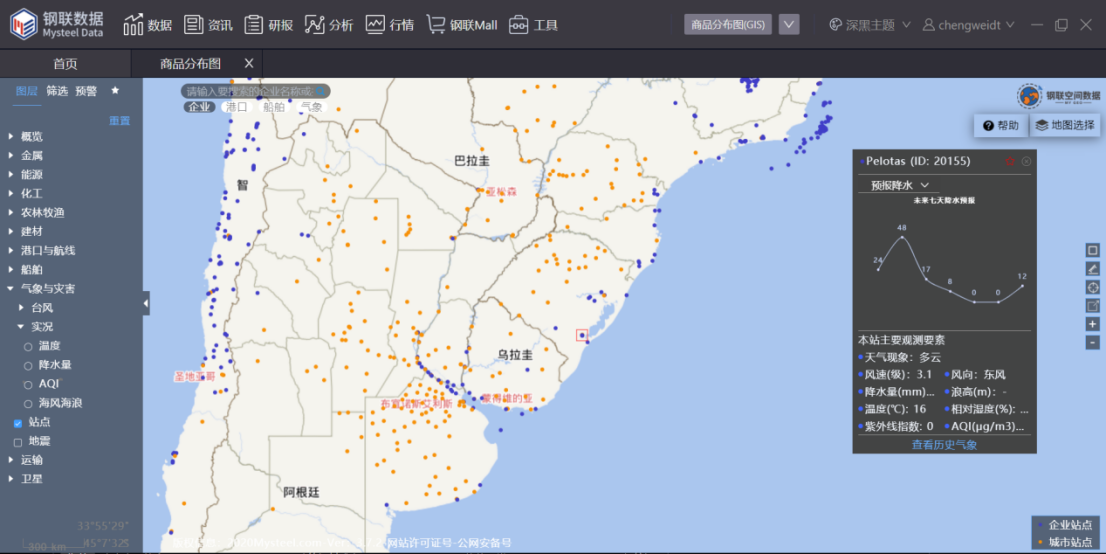The height and width of the screenshot is (554, 1106).
Task: Expand the 化工 tree node
Action: (11, 193)
